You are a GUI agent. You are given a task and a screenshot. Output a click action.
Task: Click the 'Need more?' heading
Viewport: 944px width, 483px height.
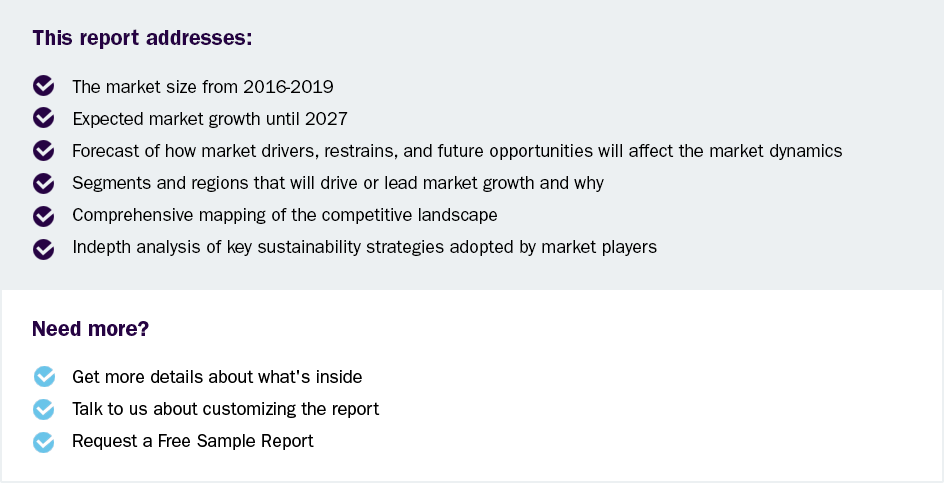(x=91, y=329)
